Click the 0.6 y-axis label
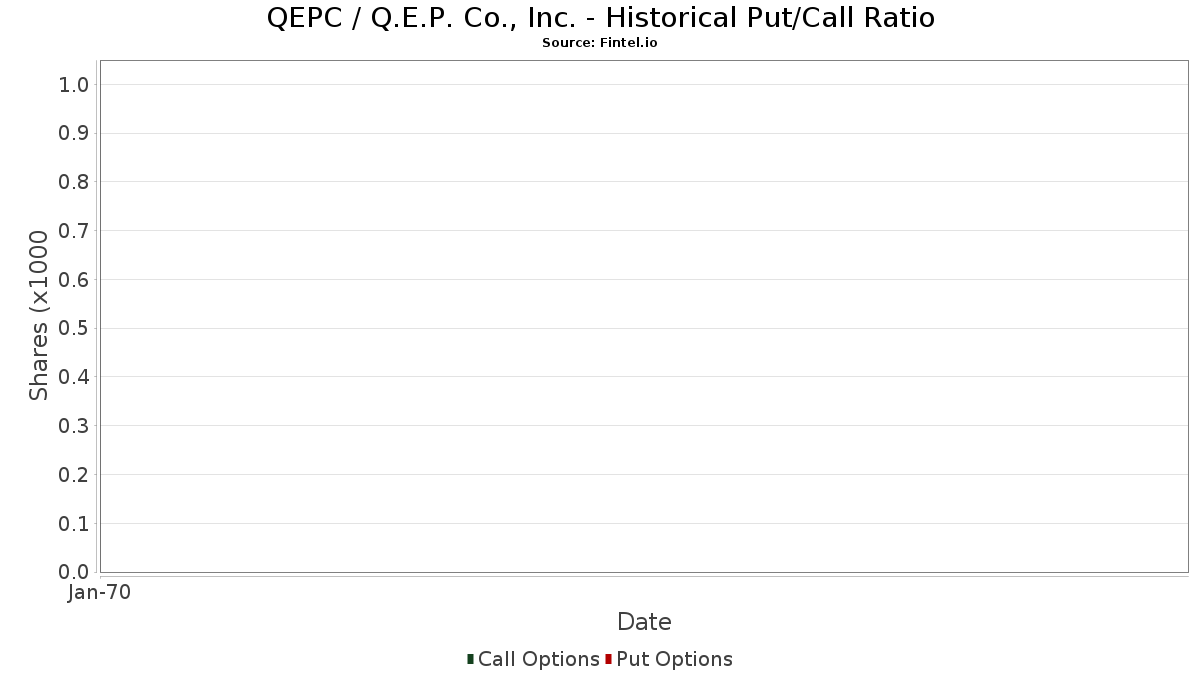1200x675 pixels. 75,280
